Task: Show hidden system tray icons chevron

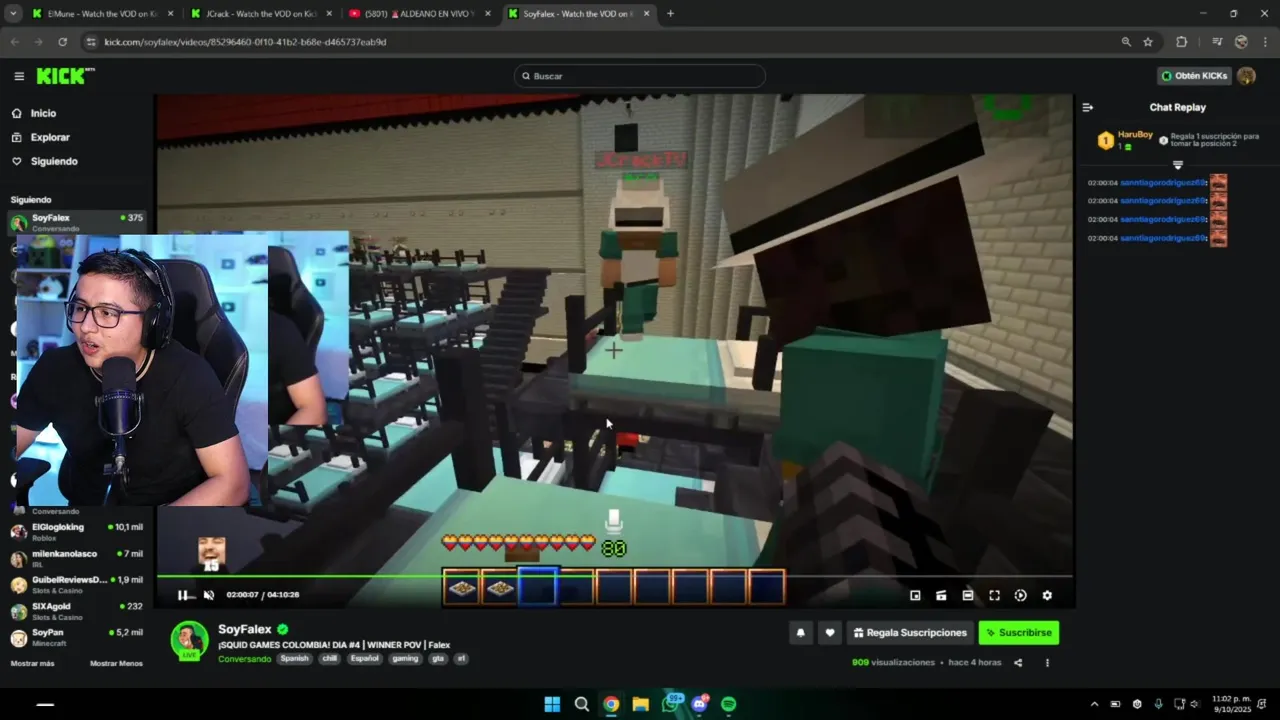Action: pyautogui.click(x=1094, y=704)
